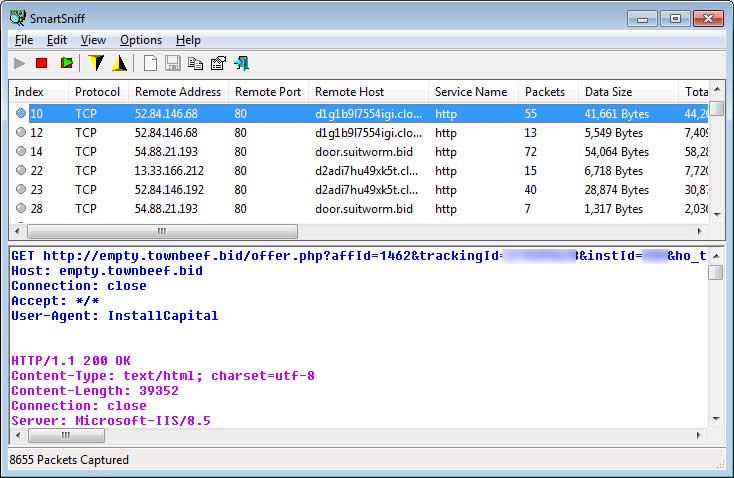734x478 pixels.
Task: Click door.suitworm.bid host in row 14
Action: [x=364, y=152]
